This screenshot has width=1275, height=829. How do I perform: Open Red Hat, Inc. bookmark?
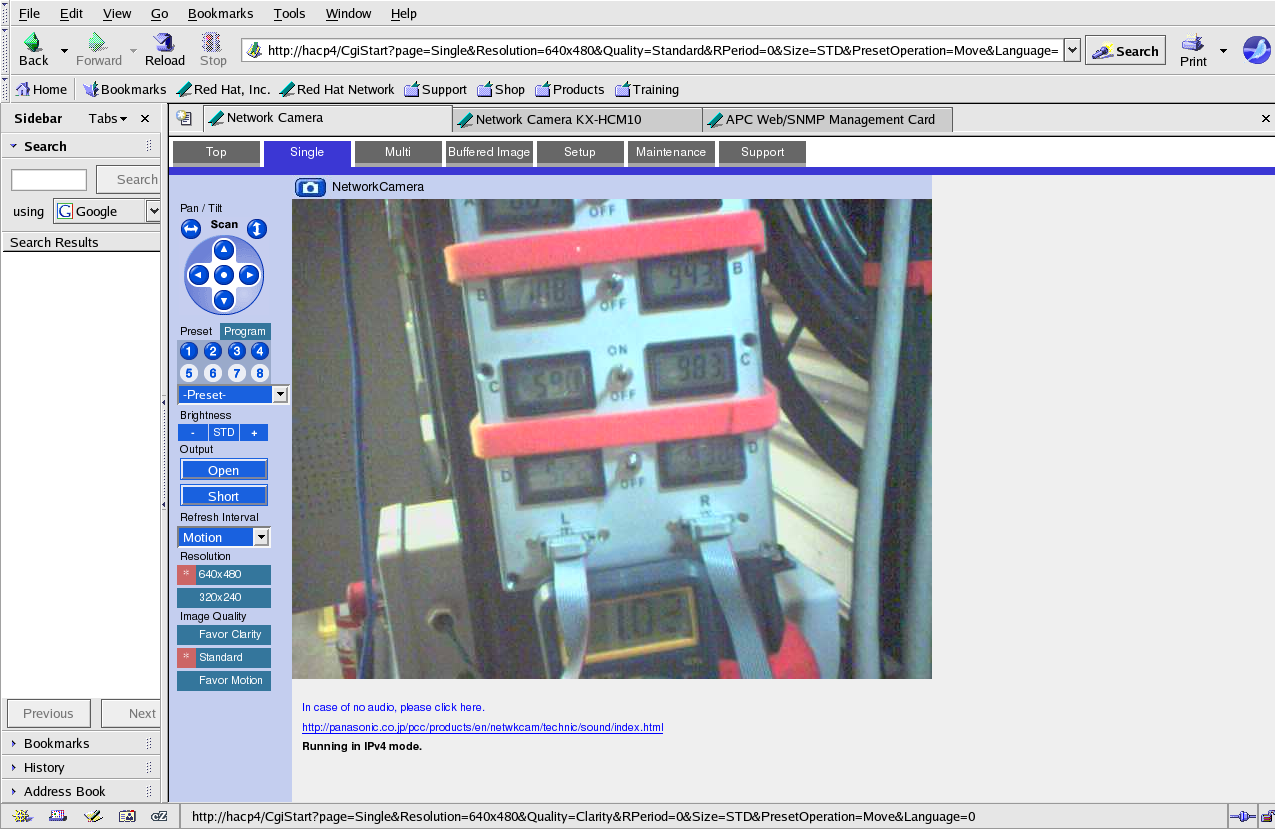click(223, 89)
